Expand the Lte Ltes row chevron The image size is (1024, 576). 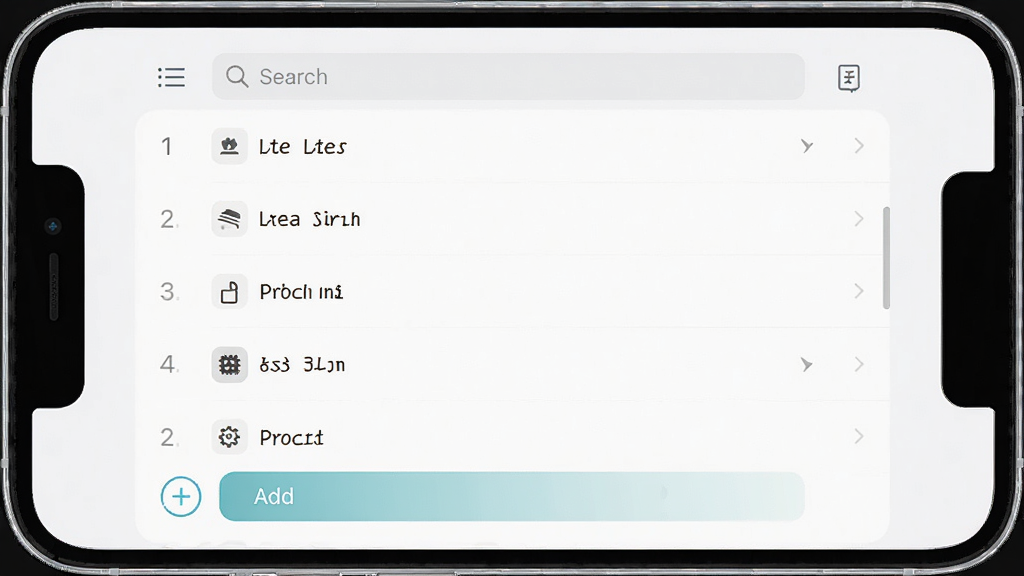(x=859, y=146)
